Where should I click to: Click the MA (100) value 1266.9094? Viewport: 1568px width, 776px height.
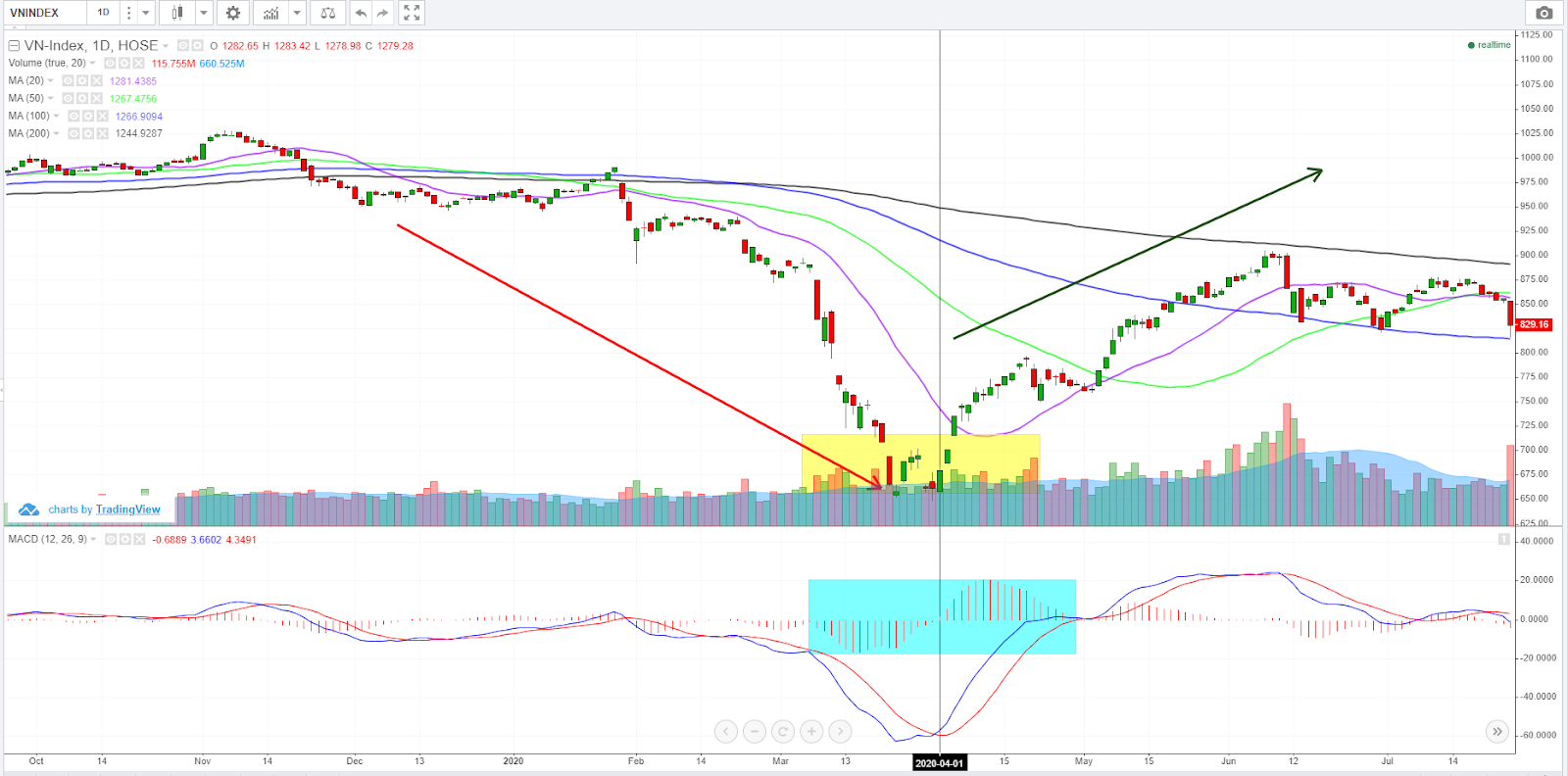(139, 117)
